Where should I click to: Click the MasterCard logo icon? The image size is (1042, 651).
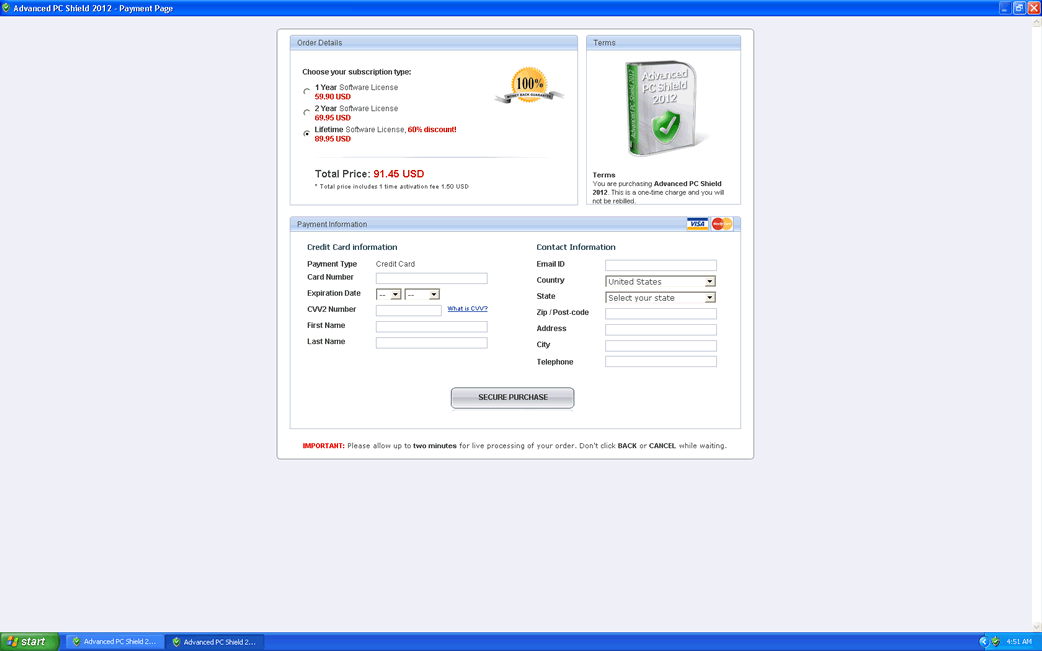tap(722, 224)
